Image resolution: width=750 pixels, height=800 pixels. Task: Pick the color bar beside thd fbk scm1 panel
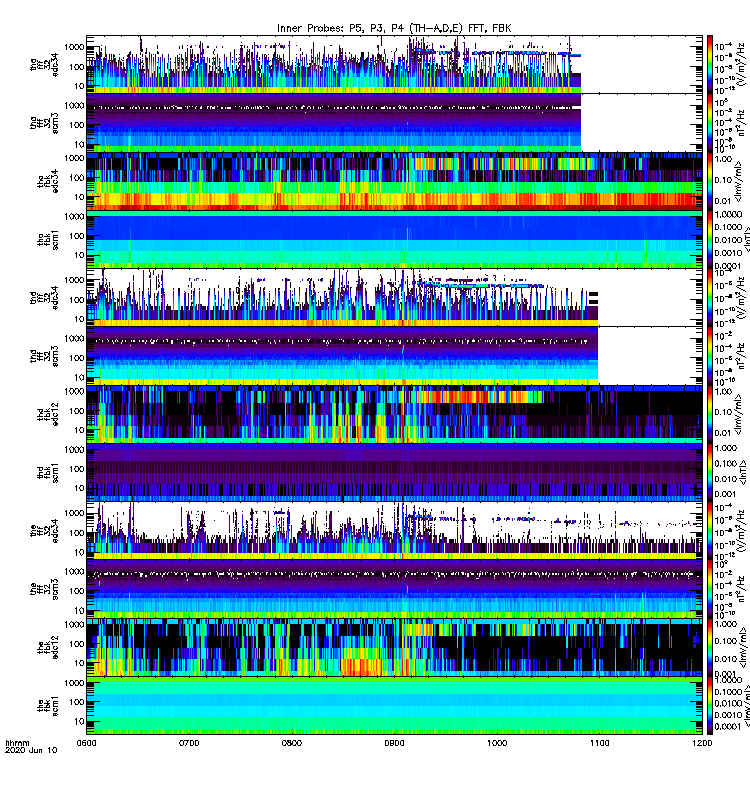coord(710,472)
